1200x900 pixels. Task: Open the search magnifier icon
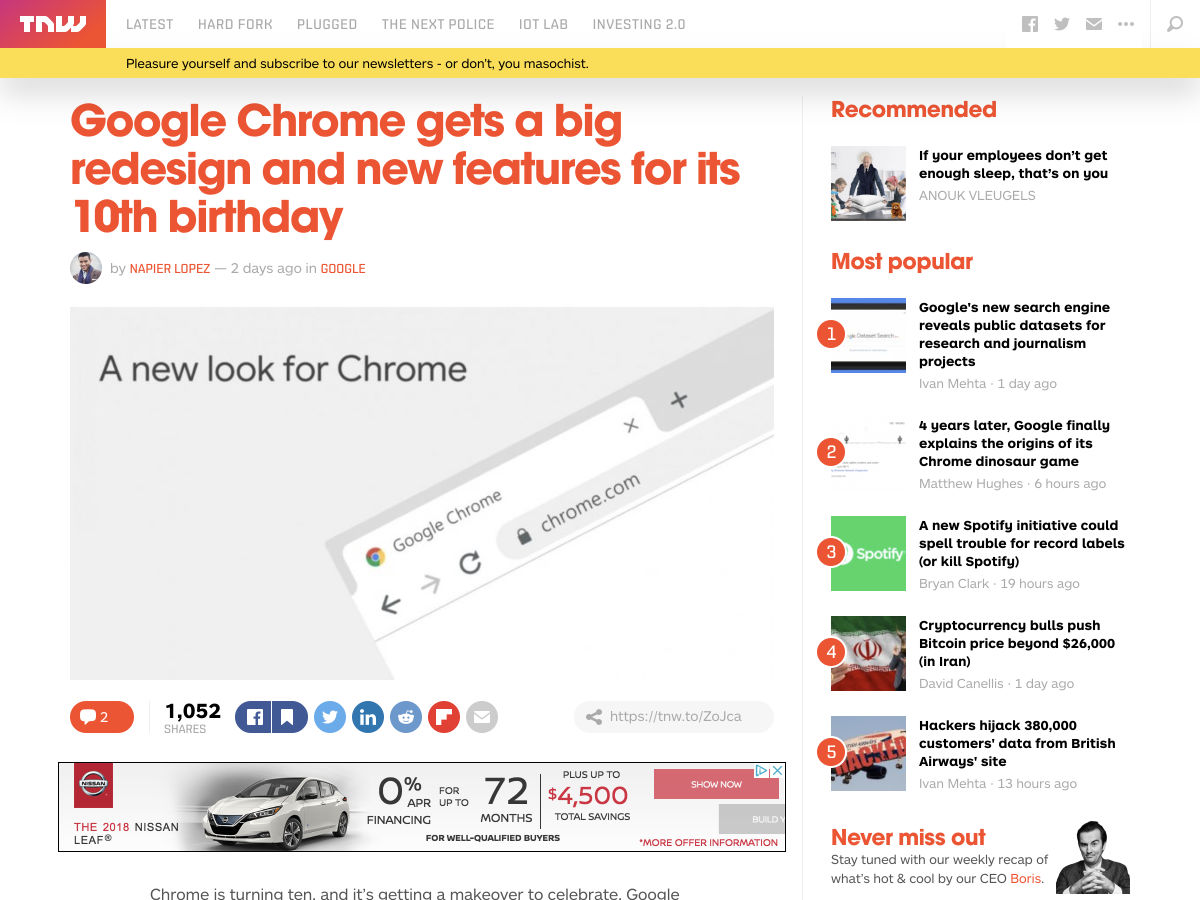tap(1176, 24)
